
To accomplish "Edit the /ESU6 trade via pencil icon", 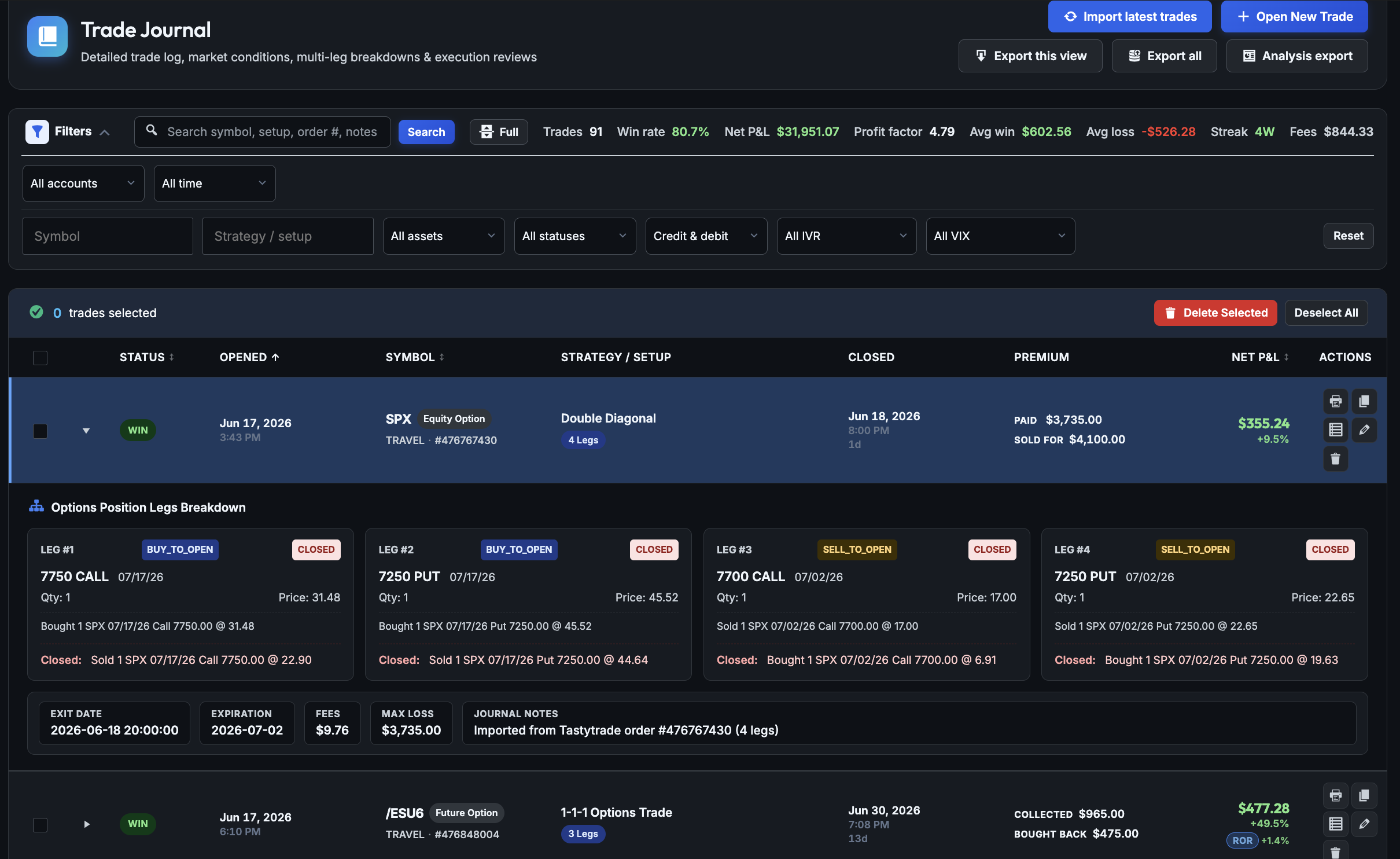I will [1364, 824].
